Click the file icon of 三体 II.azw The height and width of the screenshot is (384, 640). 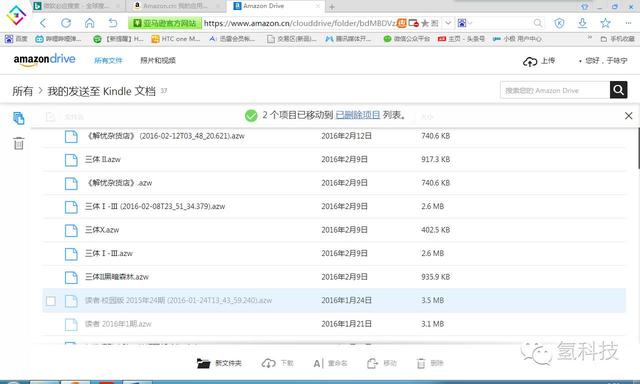(71, 160)
